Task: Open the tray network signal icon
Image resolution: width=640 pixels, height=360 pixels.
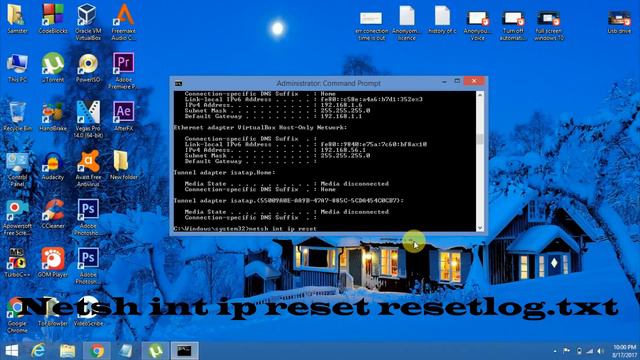Action: 589,351
